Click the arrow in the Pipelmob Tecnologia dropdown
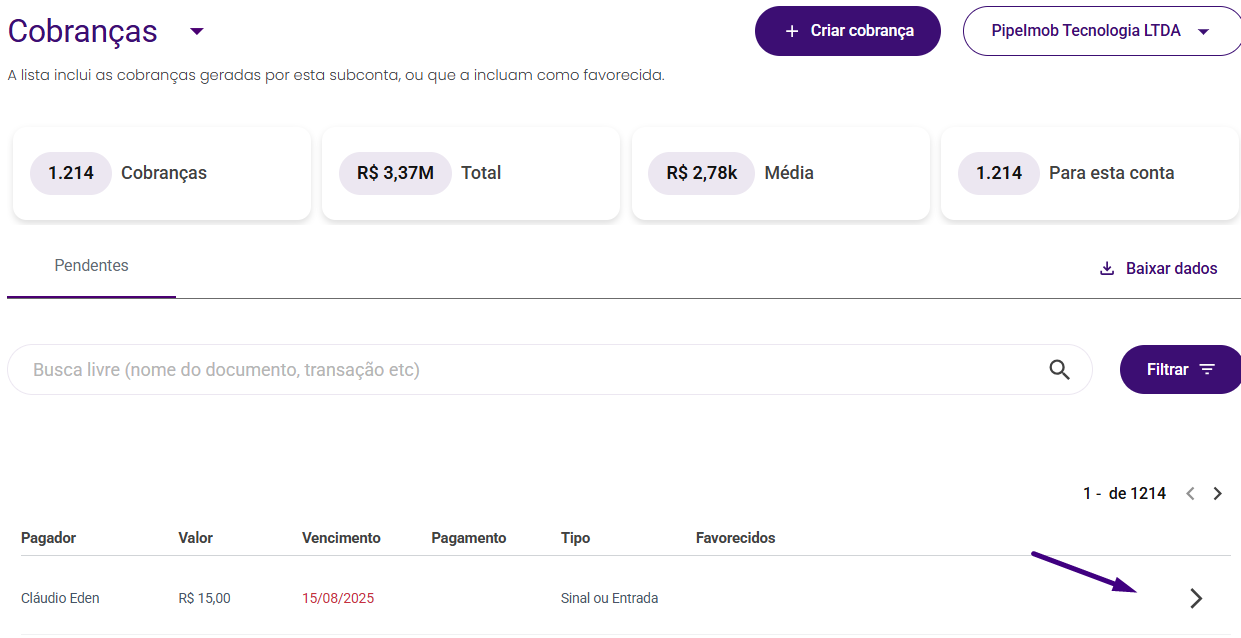This screenshot has width=1241, height=638. (x=1204, y=31)
